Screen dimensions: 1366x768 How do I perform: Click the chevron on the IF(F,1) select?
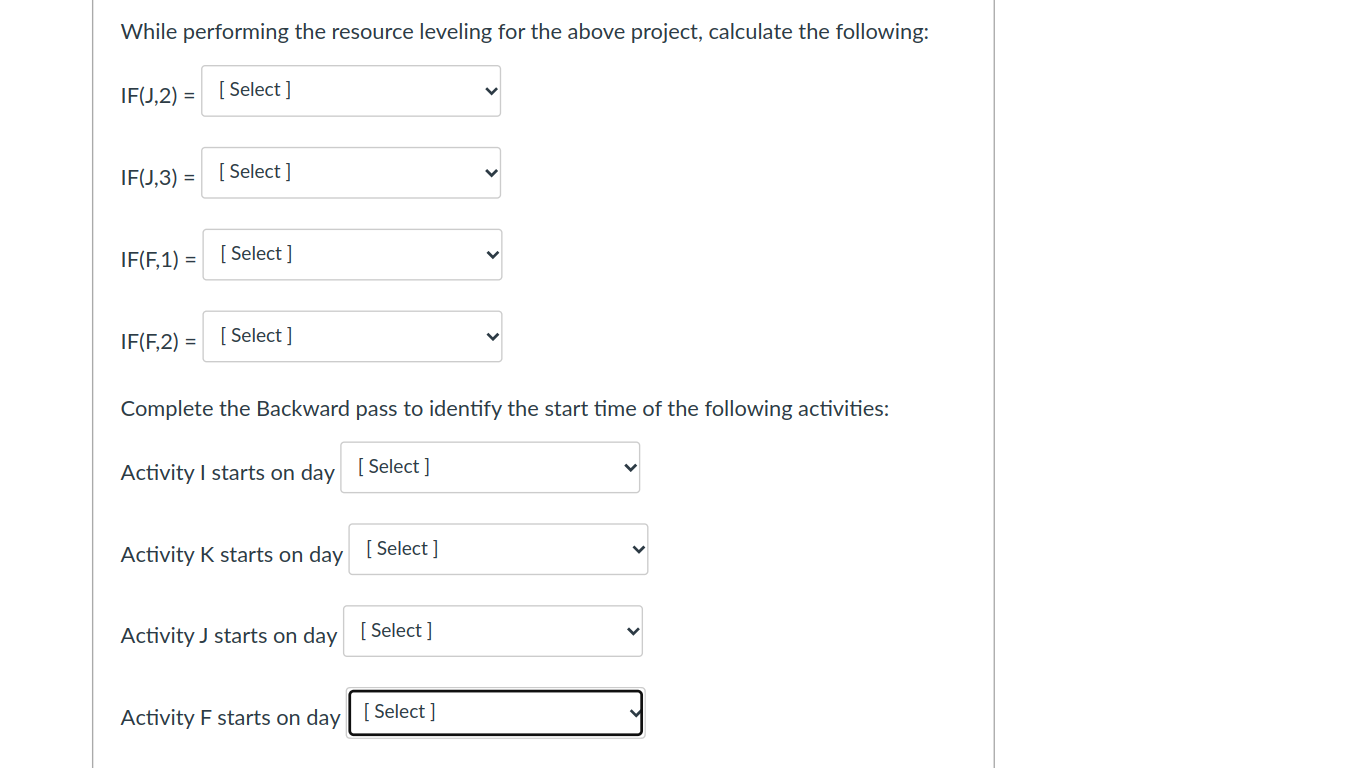coord(489,254)
